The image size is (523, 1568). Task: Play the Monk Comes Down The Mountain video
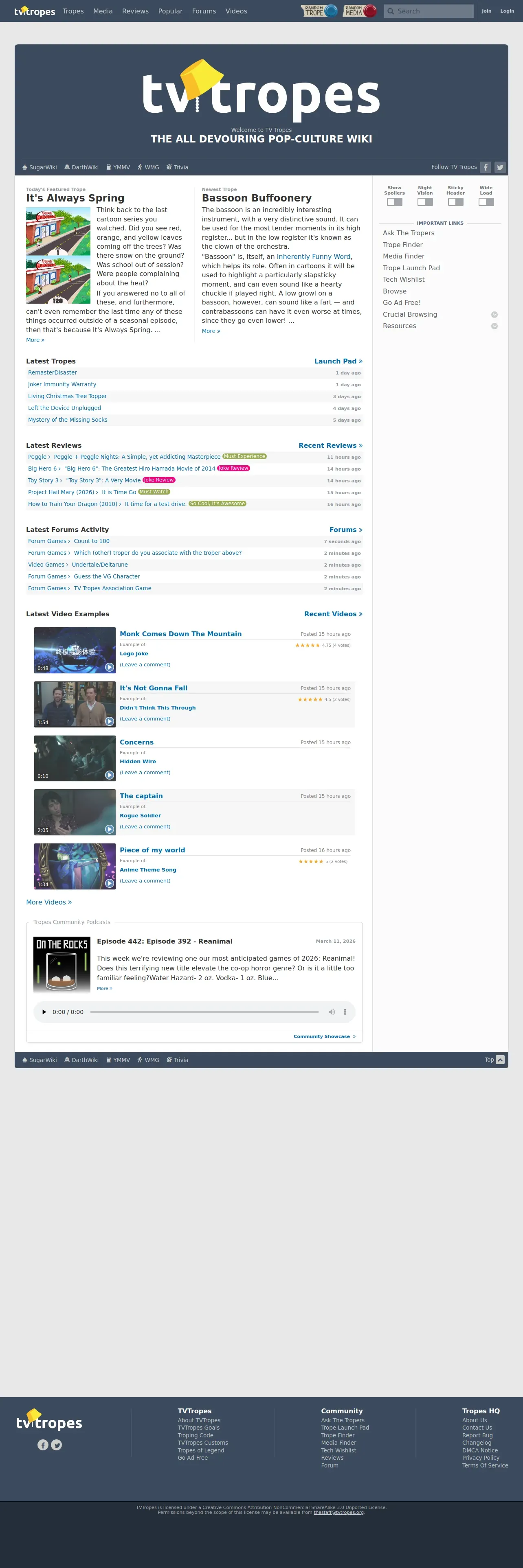tap(110, 667)
